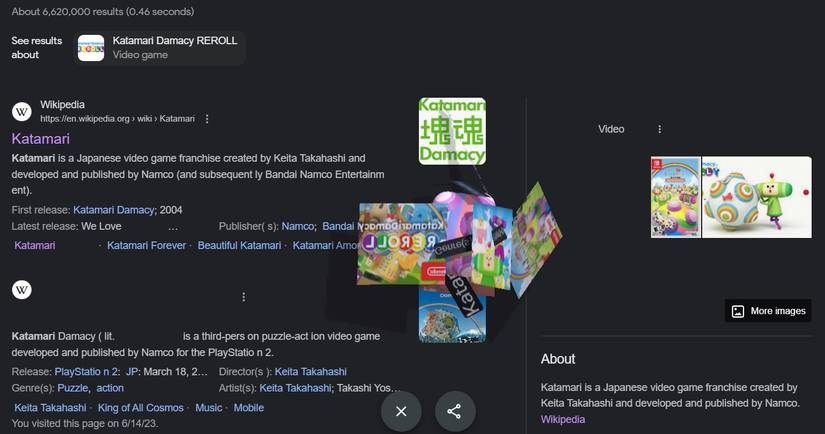Open the Bandai publisher link
This screenshot has width=825, height=434.
point(338,226)
